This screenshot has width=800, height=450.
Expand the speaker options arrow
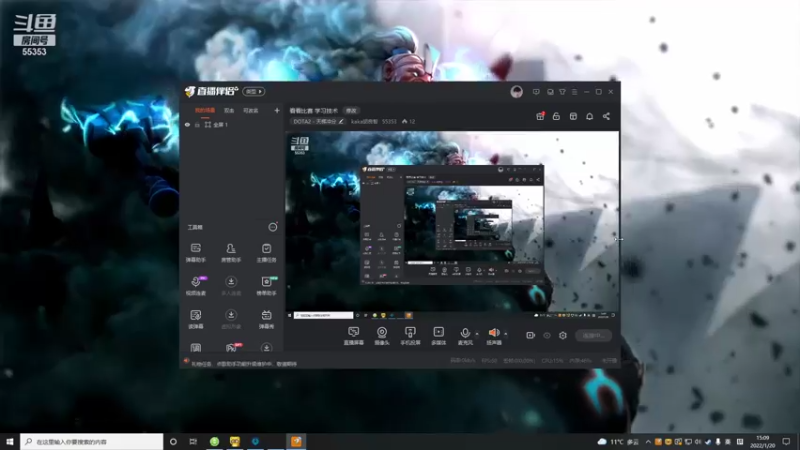[506, 334]
